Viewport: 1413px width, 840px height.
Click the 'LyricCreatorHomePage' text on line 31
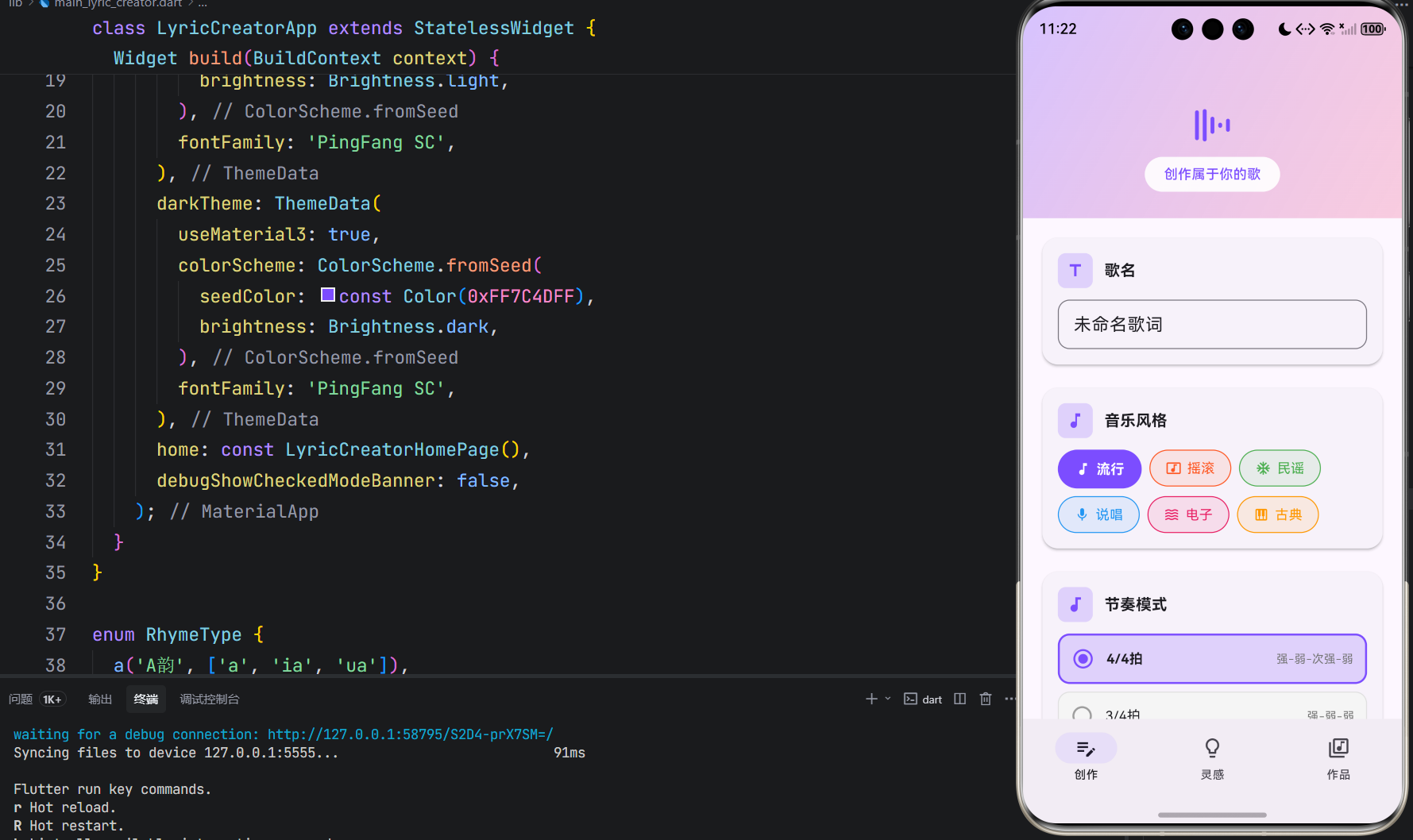pyautogui.click(x=392, y=449)
